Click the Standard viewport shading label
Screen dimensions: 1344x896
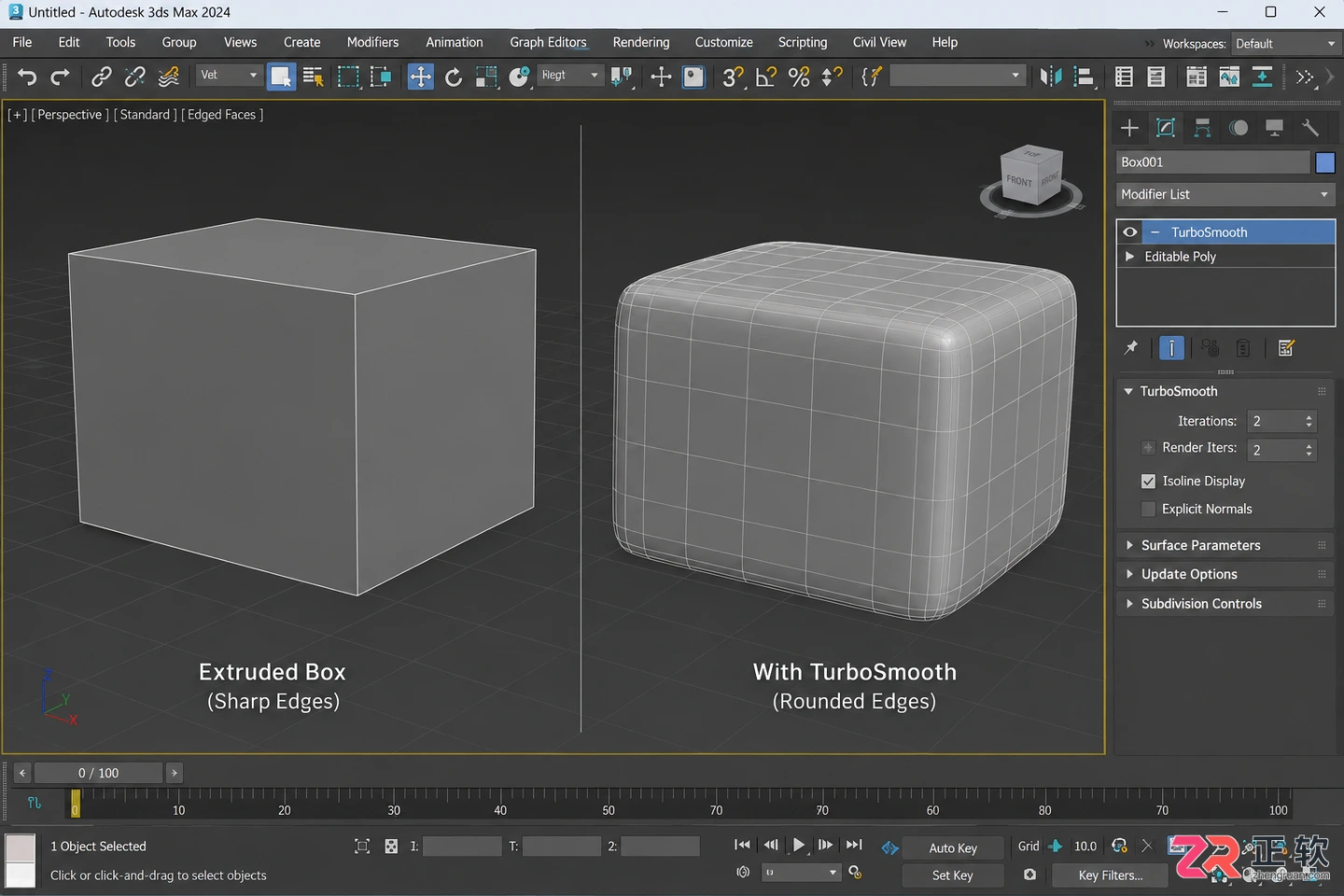[x=145, y=115]
